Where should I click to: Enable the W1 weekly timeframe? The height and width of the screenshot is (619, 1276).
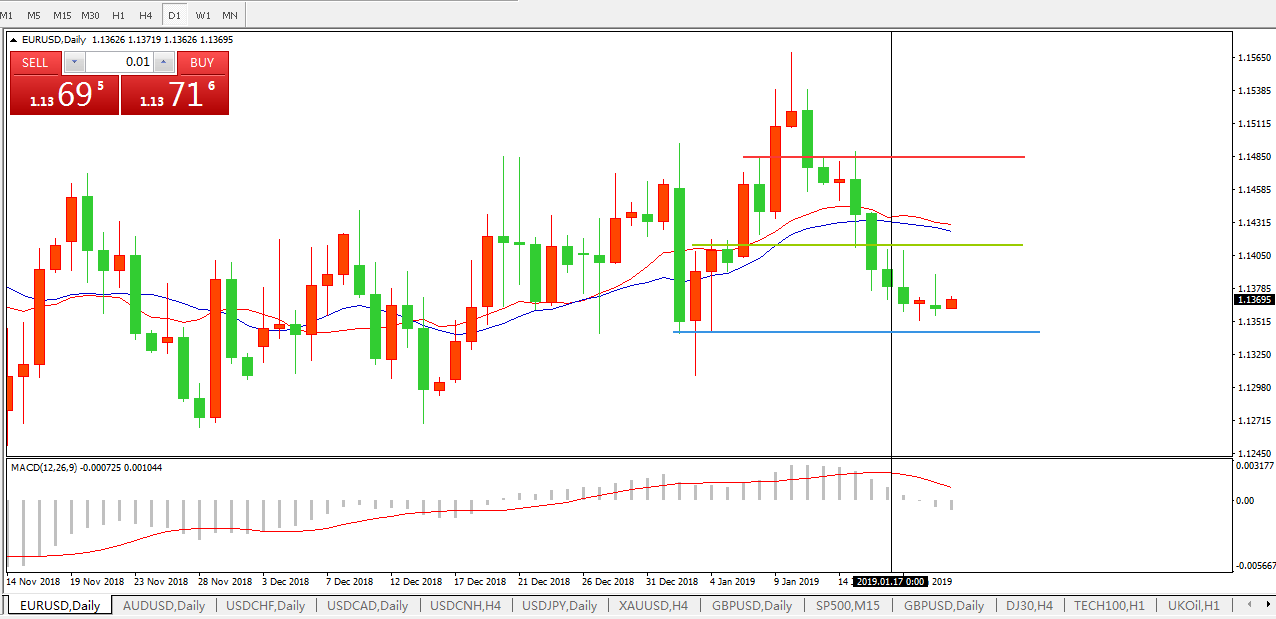click(x=203, y=15)
